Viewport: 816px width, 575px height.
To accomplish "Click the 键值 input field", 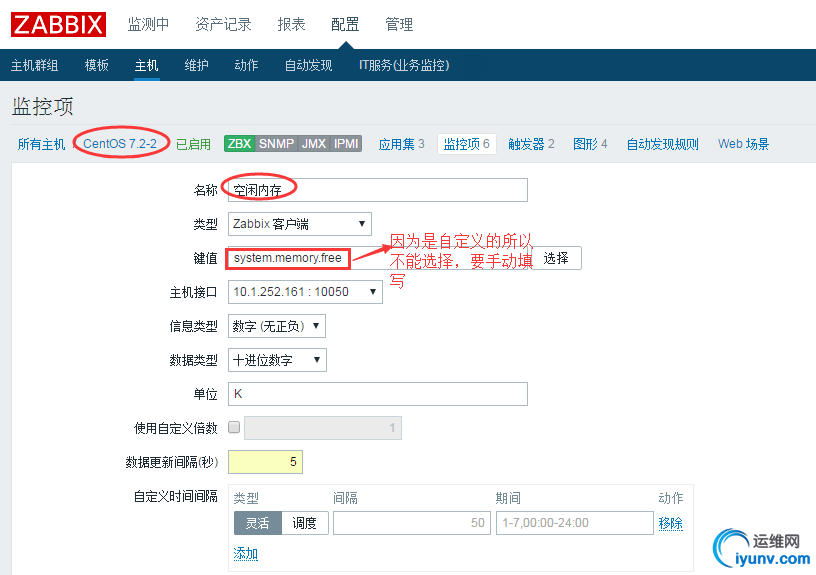I will click(378, 258).
